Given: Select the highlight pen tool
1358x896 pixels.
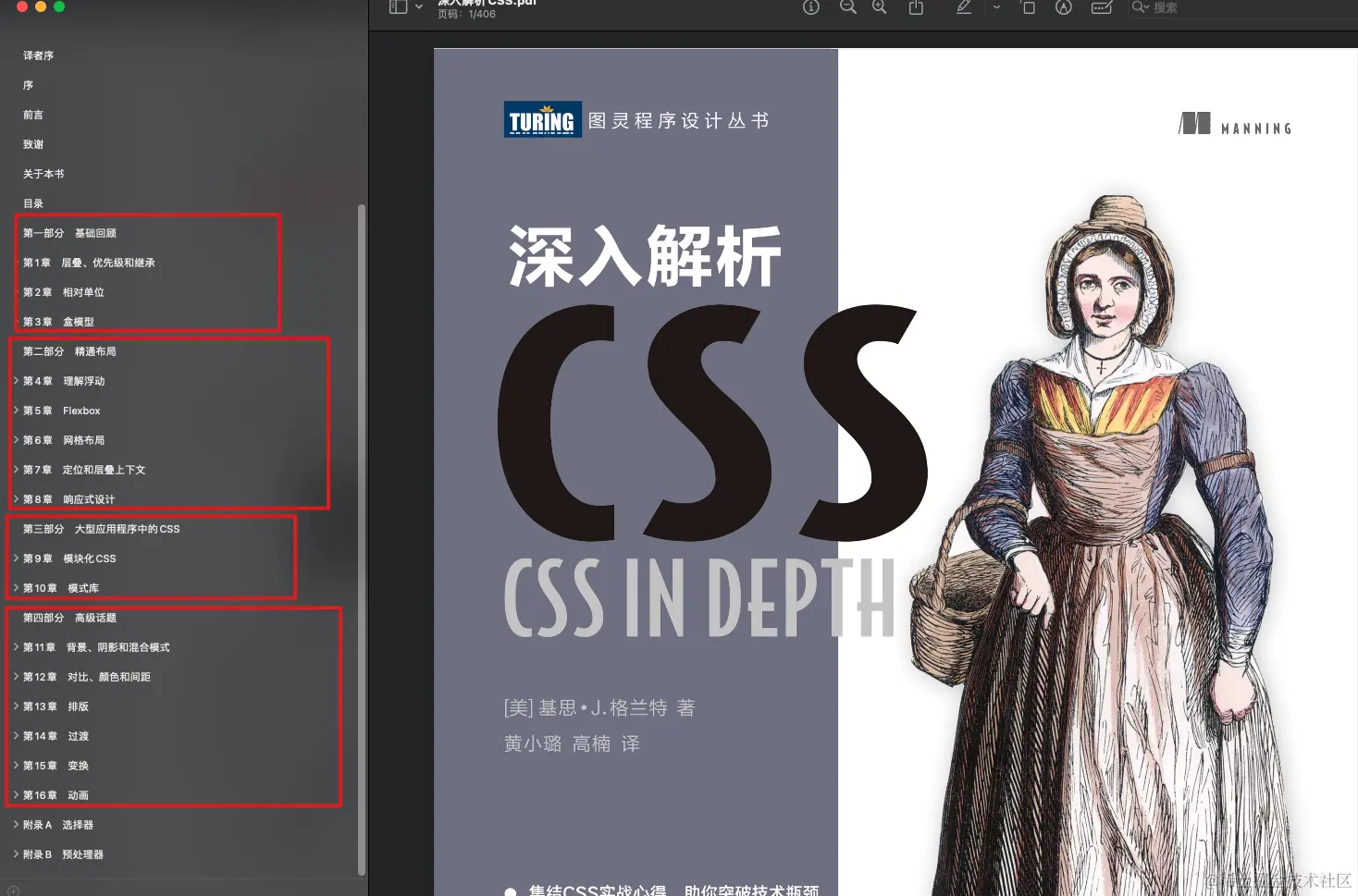Looking at the screenshot, I should (964, 6).
